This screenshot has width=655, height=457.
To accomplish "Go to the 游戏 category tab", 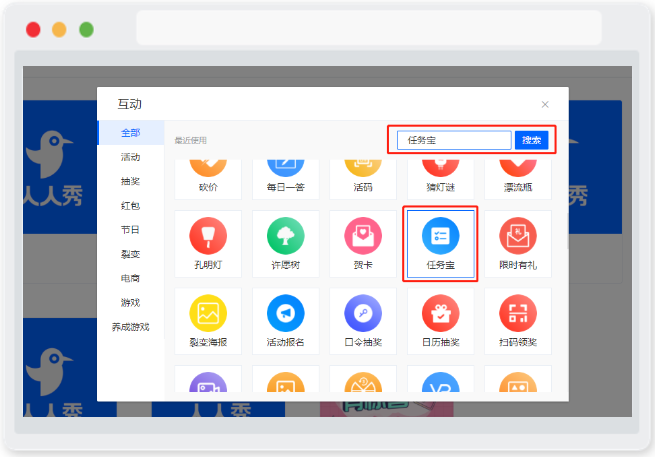I will 130,302.
